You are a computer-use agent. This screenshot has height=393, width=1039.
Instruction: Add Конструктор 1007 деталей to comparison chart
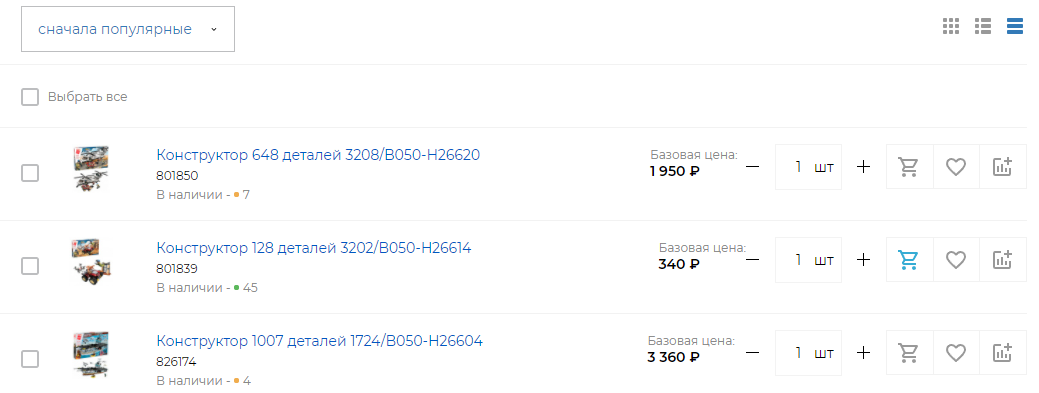coord(1003,353)
